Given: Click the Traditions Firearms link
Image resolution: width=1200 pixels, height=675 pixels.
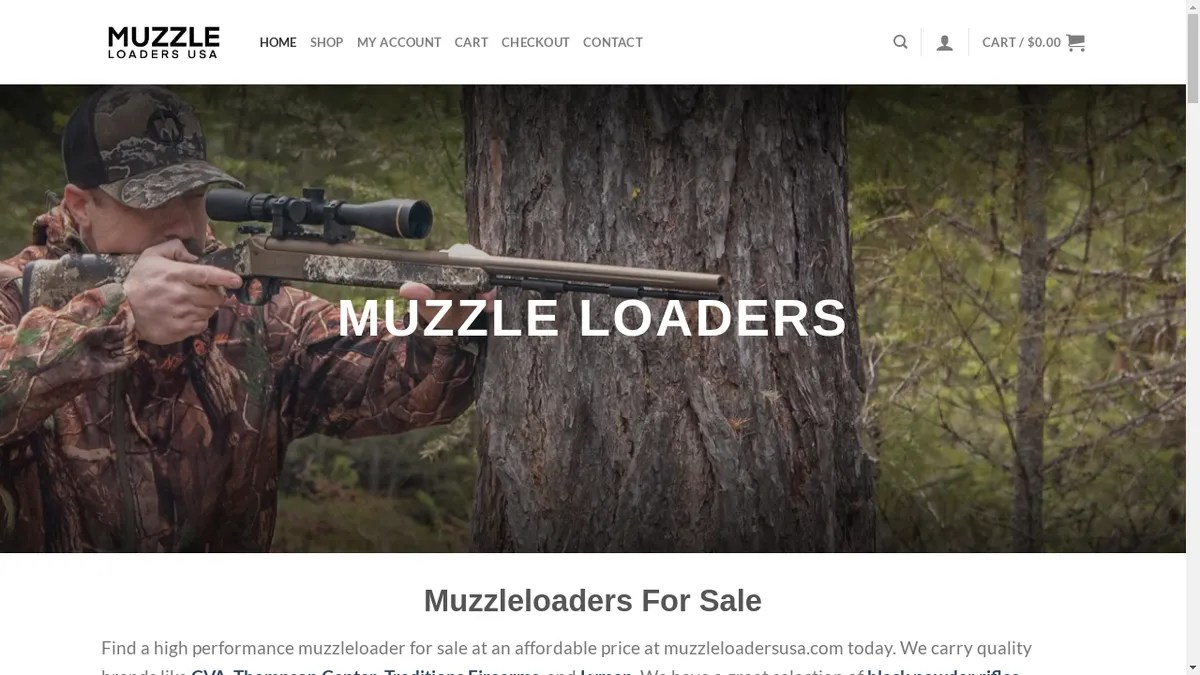Looking at the screenshot, I should coord(462,671).
